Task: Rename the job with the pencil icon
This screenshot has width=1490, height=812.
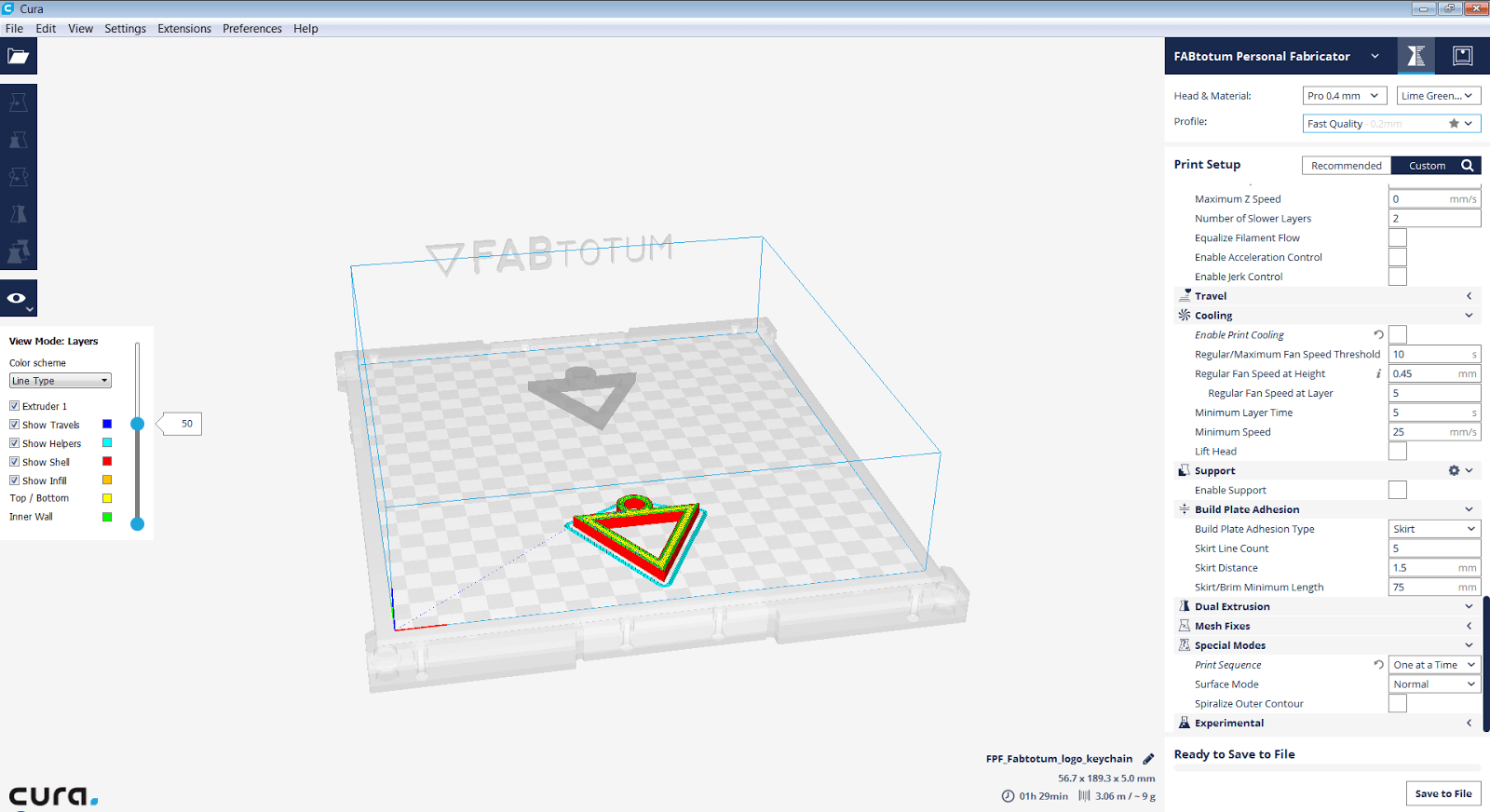Action: [x=1148, y=759]
